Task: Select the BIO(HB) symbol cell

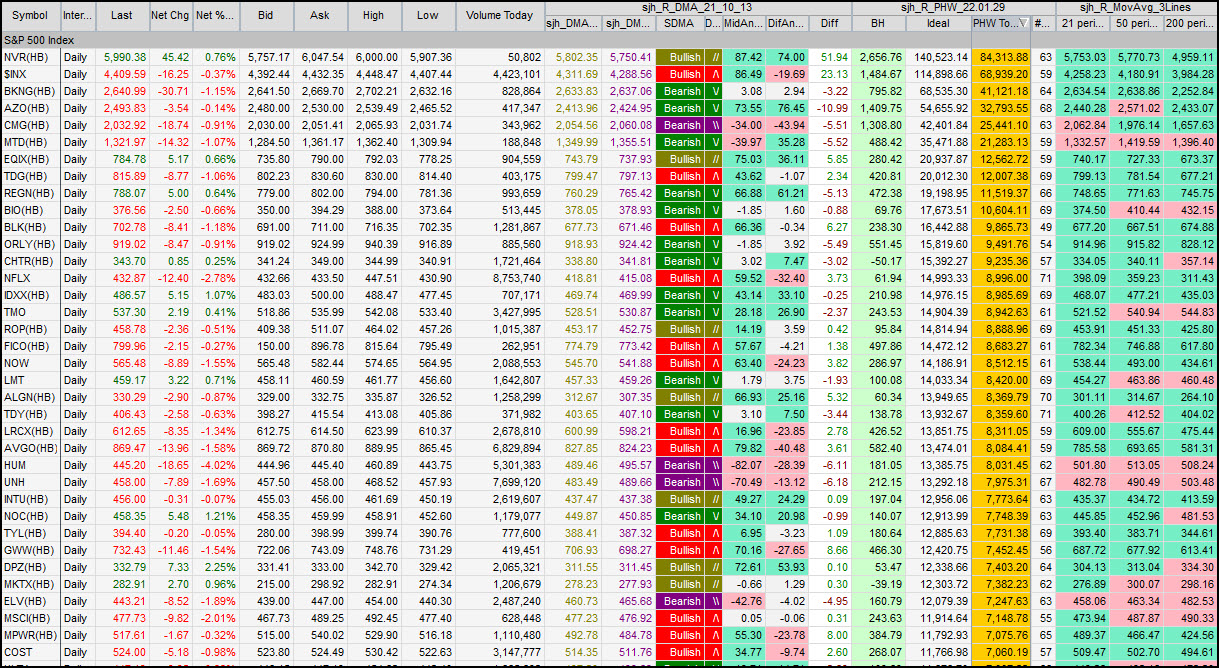Action: tap(30, 210)
